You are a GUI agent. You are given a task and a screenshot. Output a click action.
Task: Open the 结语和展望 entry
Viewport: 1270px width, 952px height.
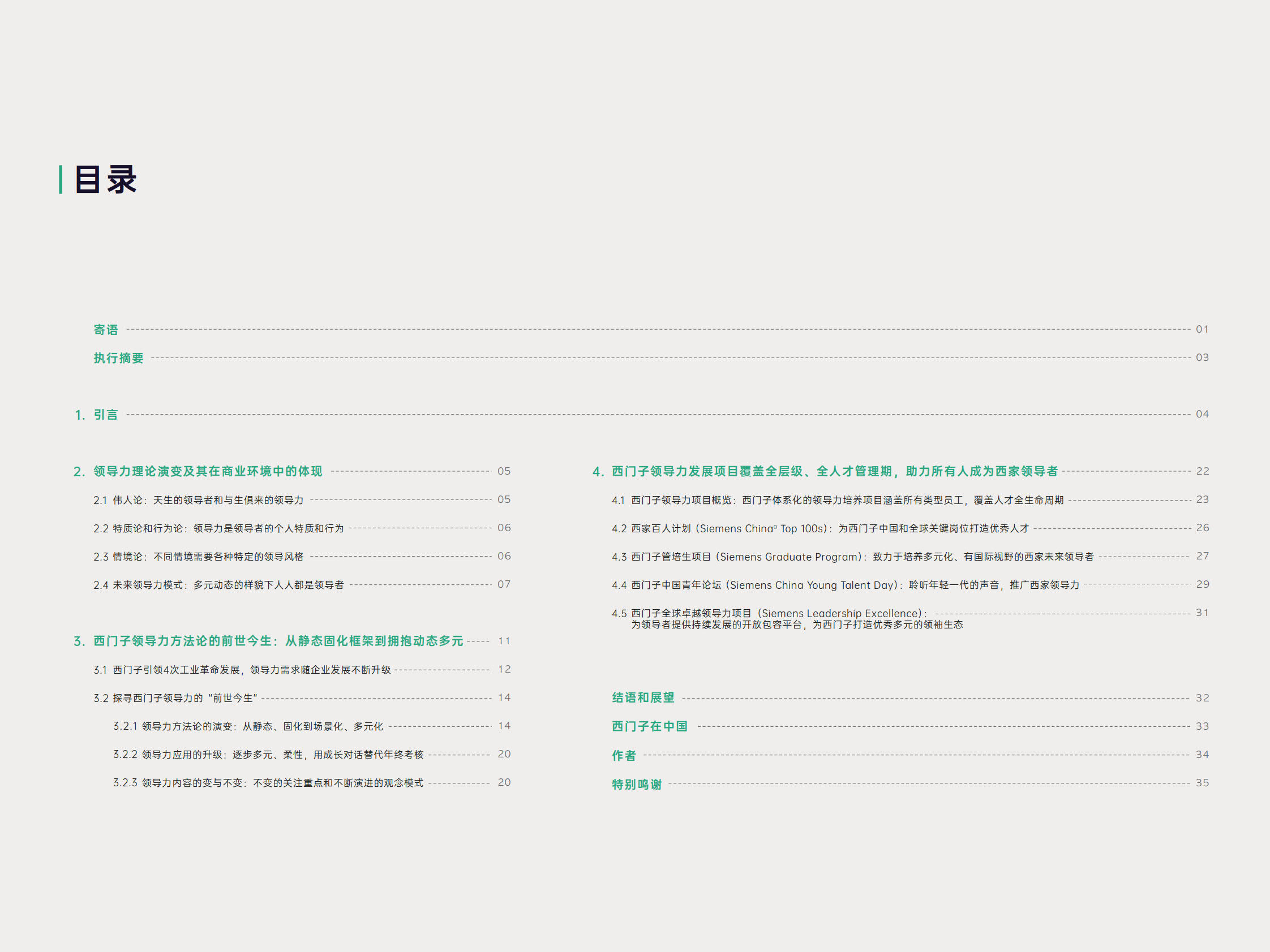643,698
